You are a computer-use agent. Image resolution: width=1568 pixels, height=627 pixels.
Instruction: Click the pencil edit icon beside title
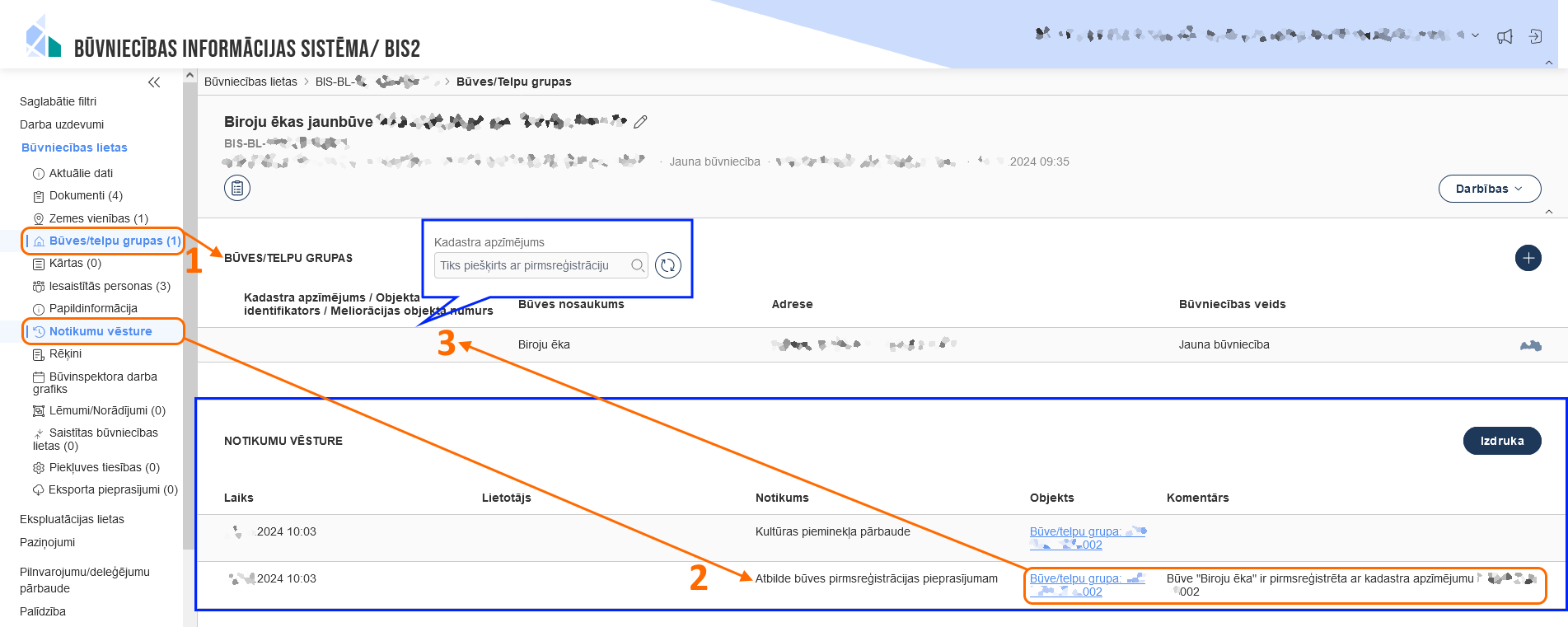coord(640,122)
